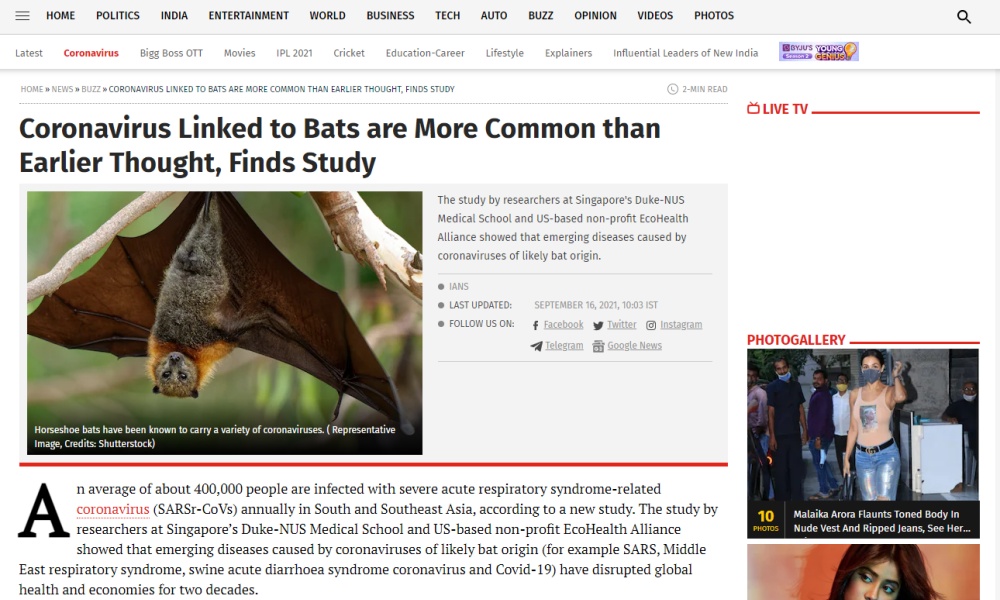Open the hamburger menu icon
1000x600 pixels.
click(x=23, y=16)
